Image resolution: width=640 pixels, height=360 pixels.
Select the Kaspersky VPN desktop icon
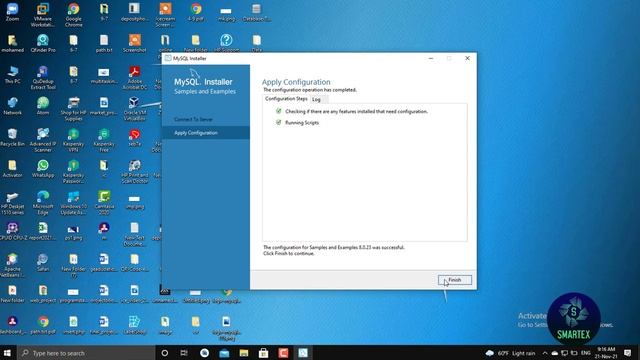pyautogui.click(x=73, y=140)
